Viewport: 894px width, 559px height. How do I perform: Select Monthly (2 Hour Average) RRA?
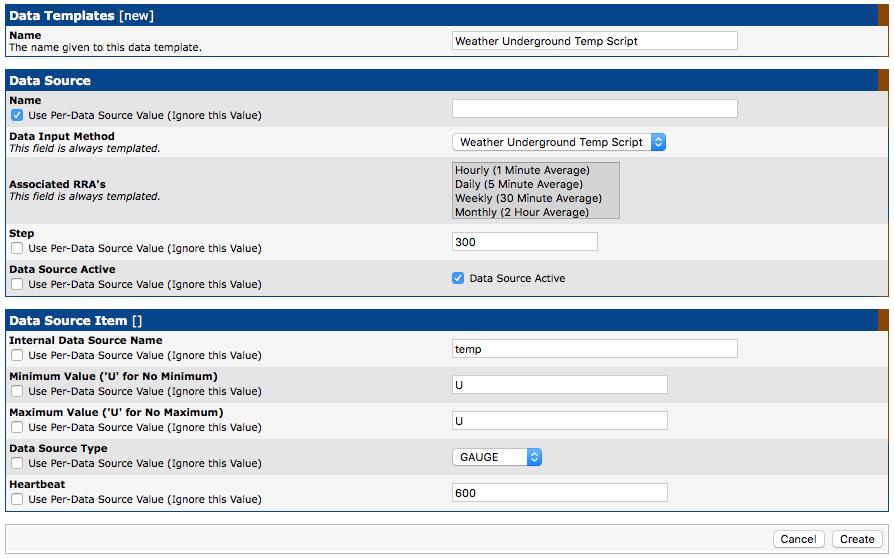click(521, 212)
